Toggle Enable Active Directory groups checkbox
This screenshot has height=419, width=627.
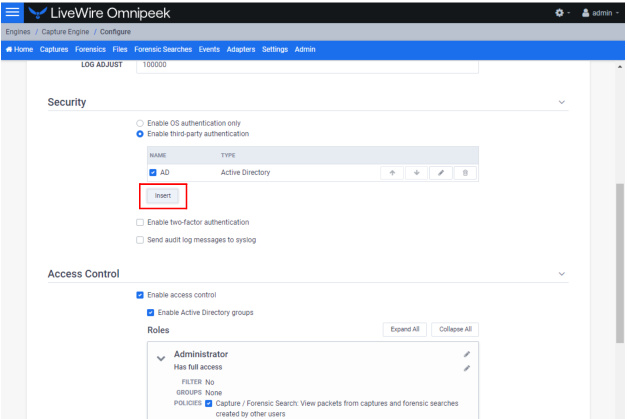click(150, 313)
